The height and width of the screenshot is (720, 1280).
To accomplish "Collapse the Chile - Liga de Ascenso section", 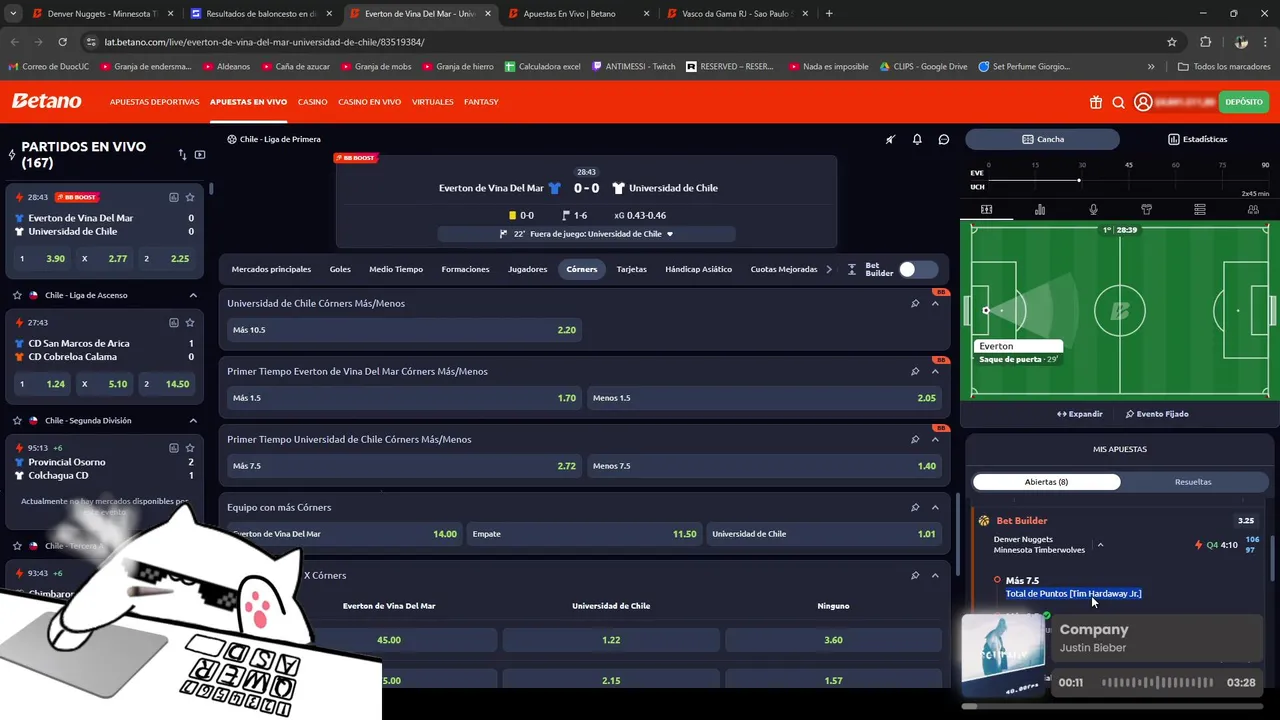I will [193, 295].
